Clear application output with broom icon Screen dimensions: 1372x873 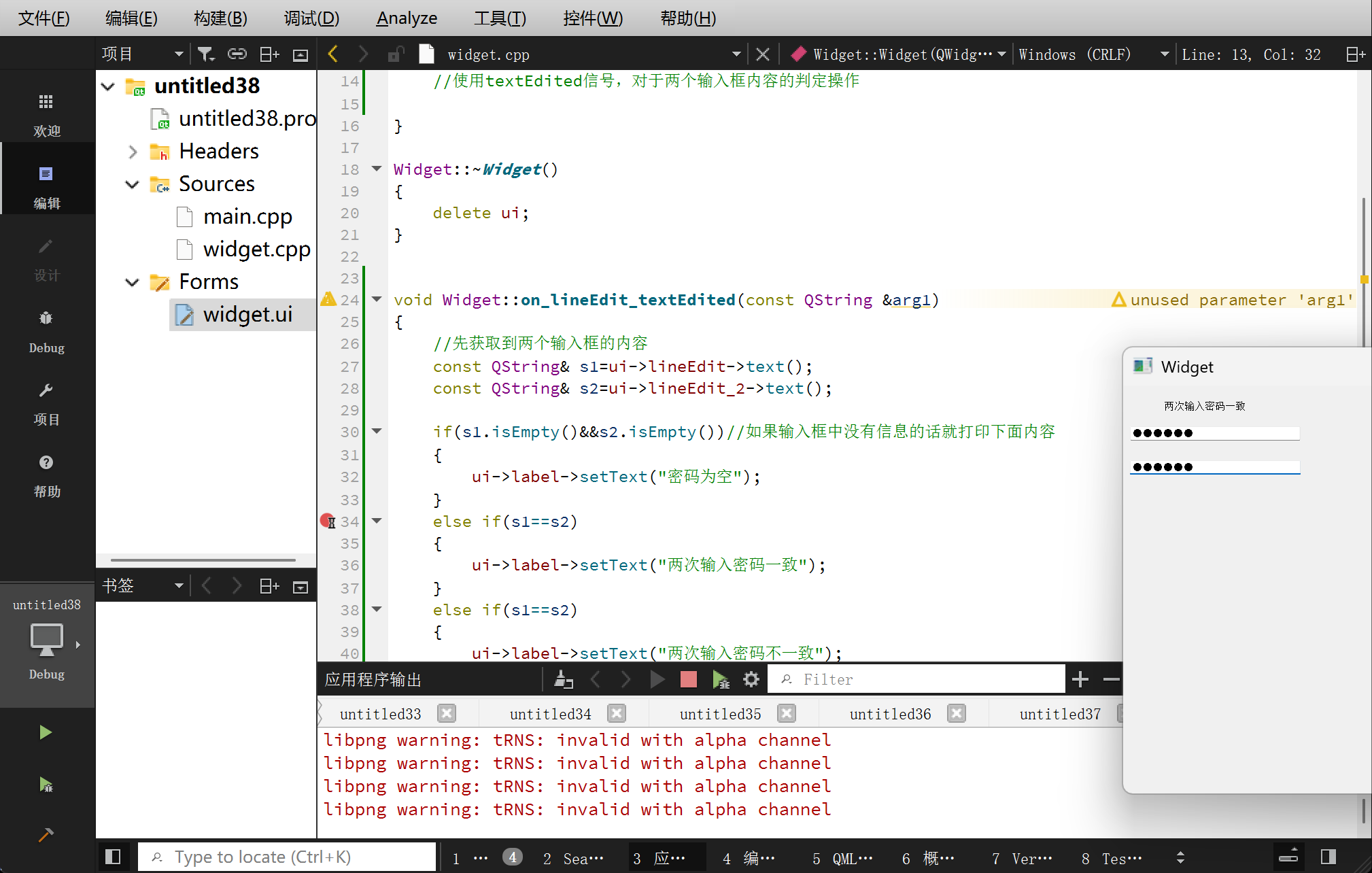(563, 679)
